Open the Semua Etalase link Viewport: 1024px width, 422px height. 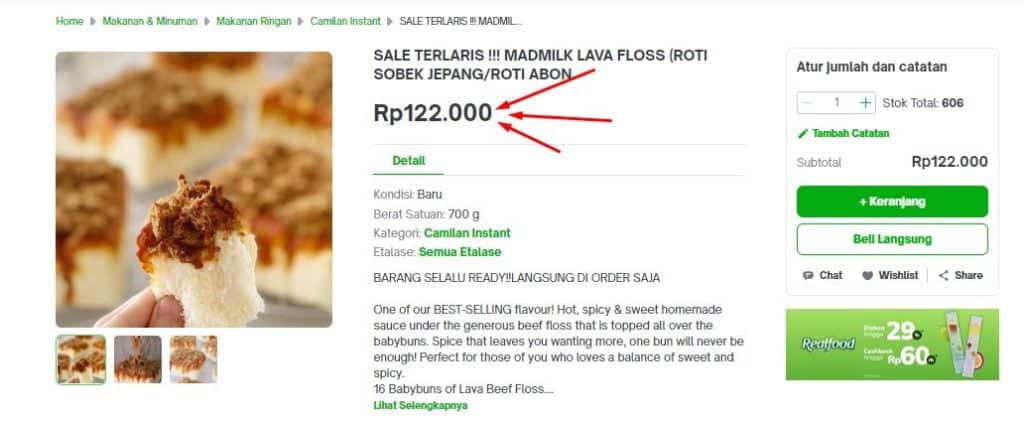460,252
